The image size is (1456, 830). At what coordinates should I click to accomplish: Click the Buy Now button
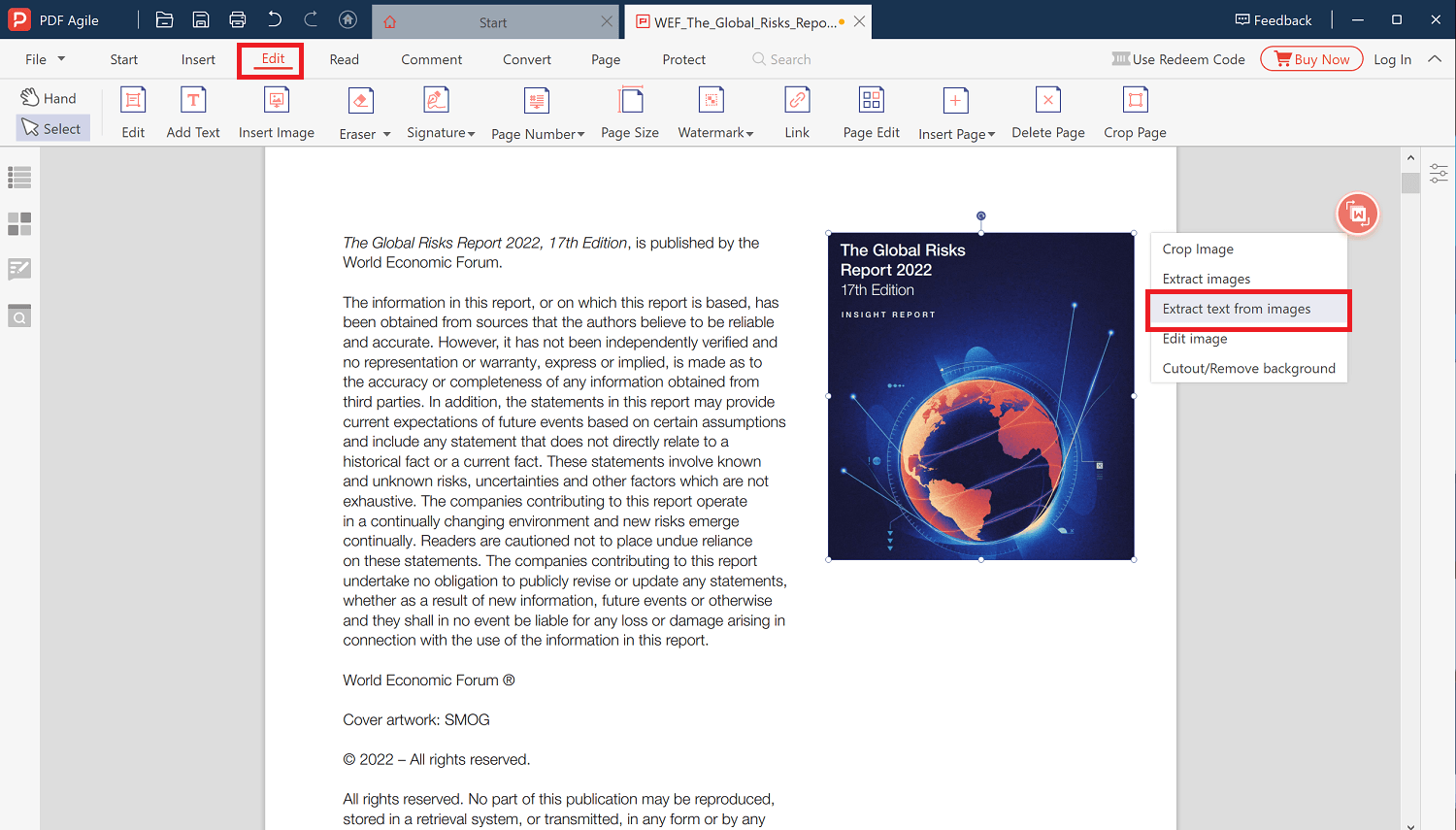(x=1311, y=59)
